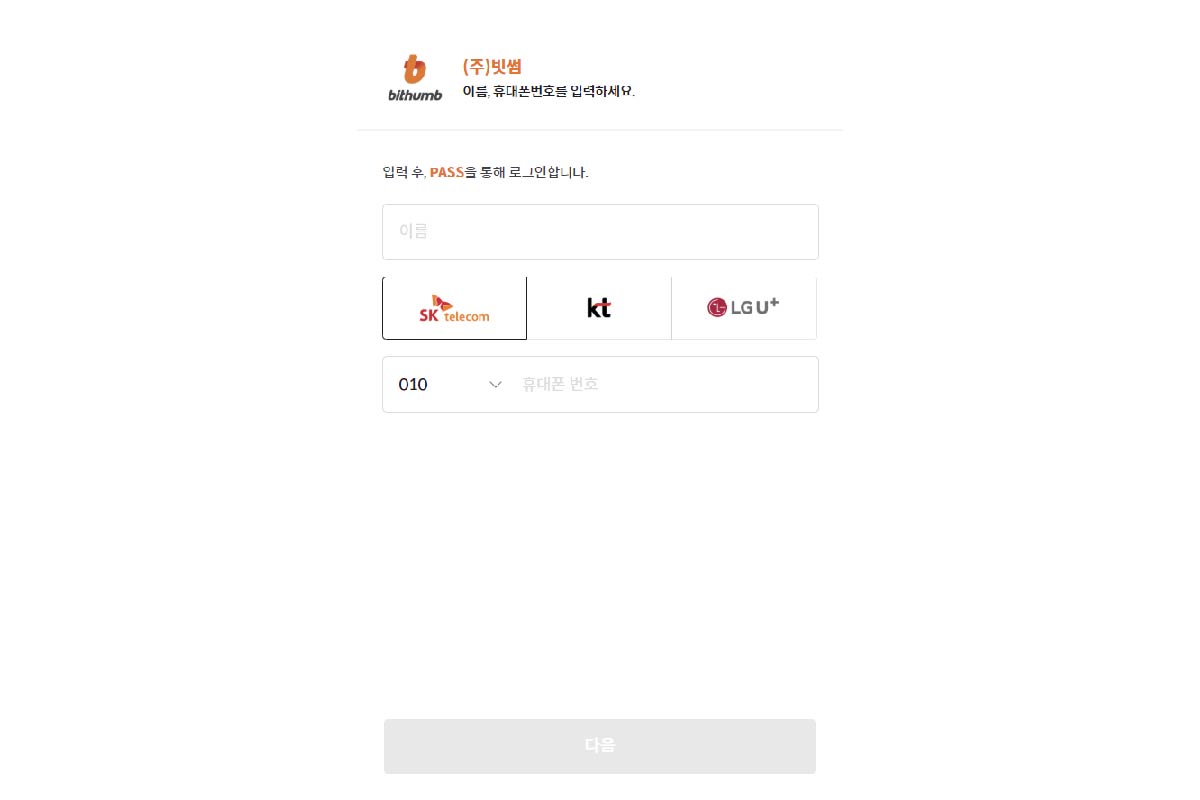The width and height of the screenshot is (1200, 800).
Task: Click the '이름, 휴대폰번호를 입력하세요' instruction text
Action: pos(548,91)
